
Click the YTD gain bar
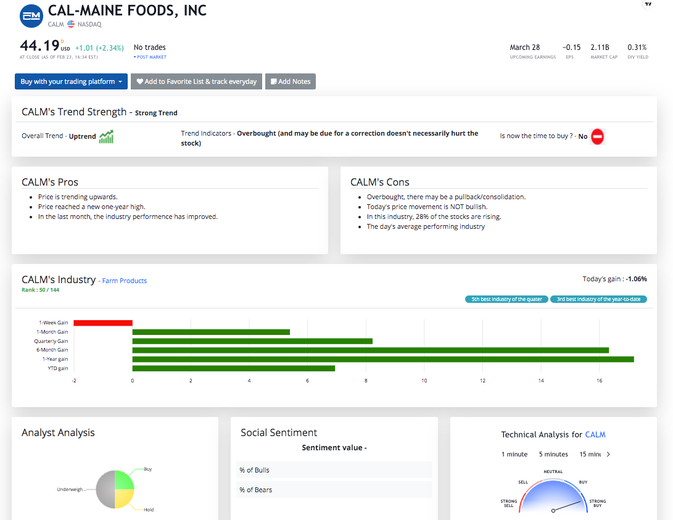[x=234, y=368]
